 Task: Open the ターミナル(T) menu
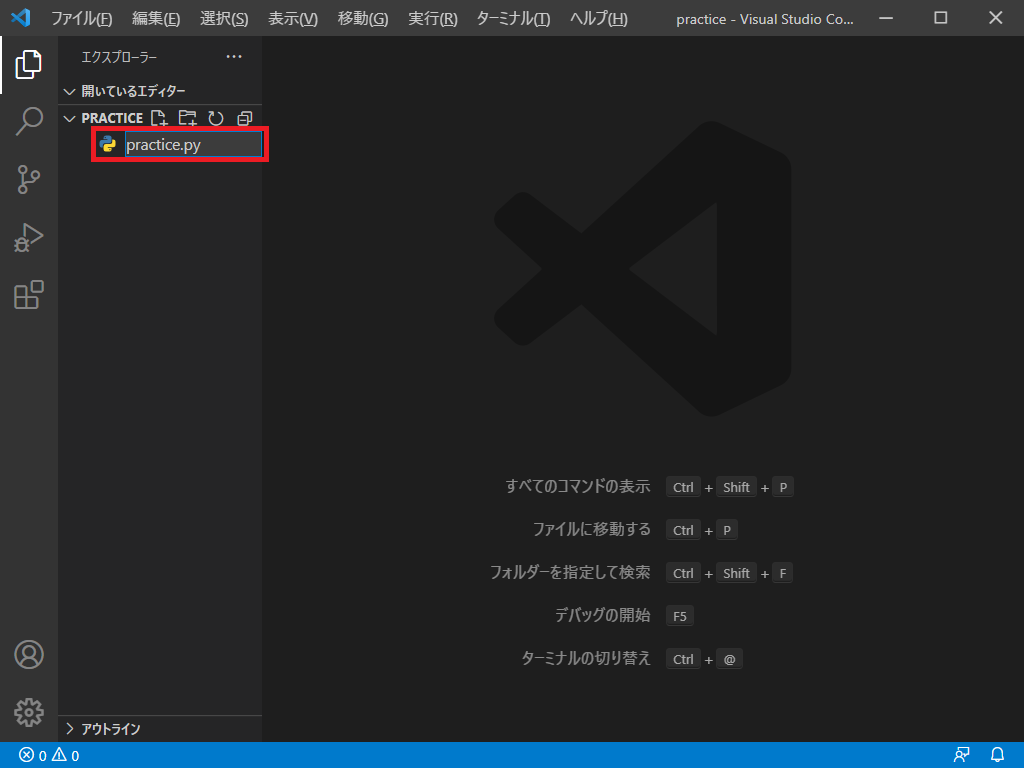point(513,18)
